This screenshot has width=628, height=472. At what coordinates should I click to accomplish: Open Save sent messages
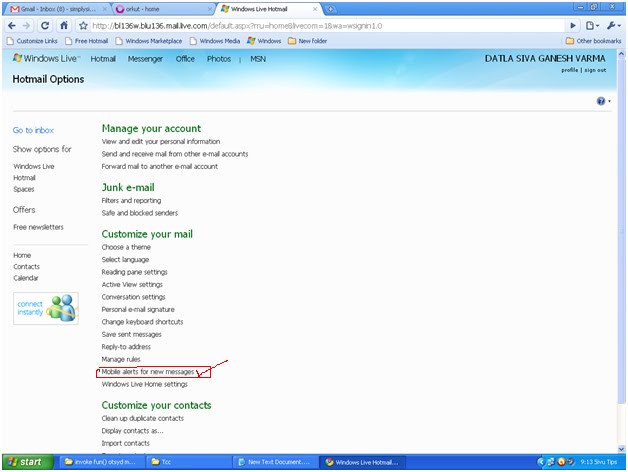pyautogui.click(x=131, y=334)
